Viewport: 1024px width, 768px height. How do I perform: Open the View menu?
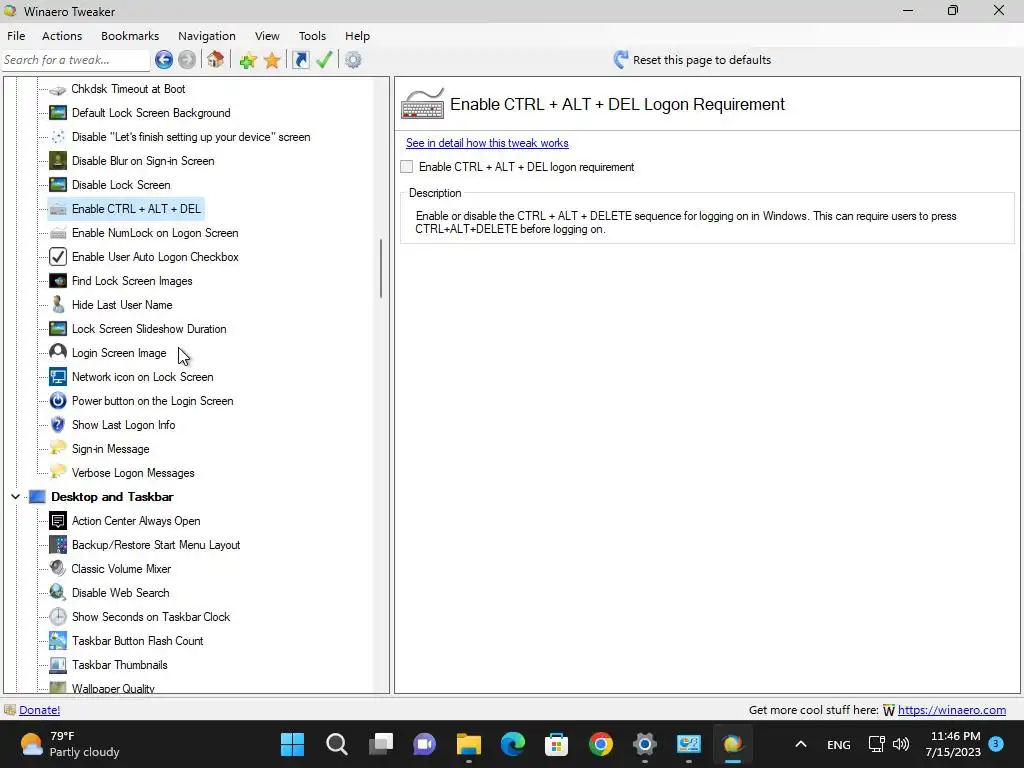coord(267,36)
